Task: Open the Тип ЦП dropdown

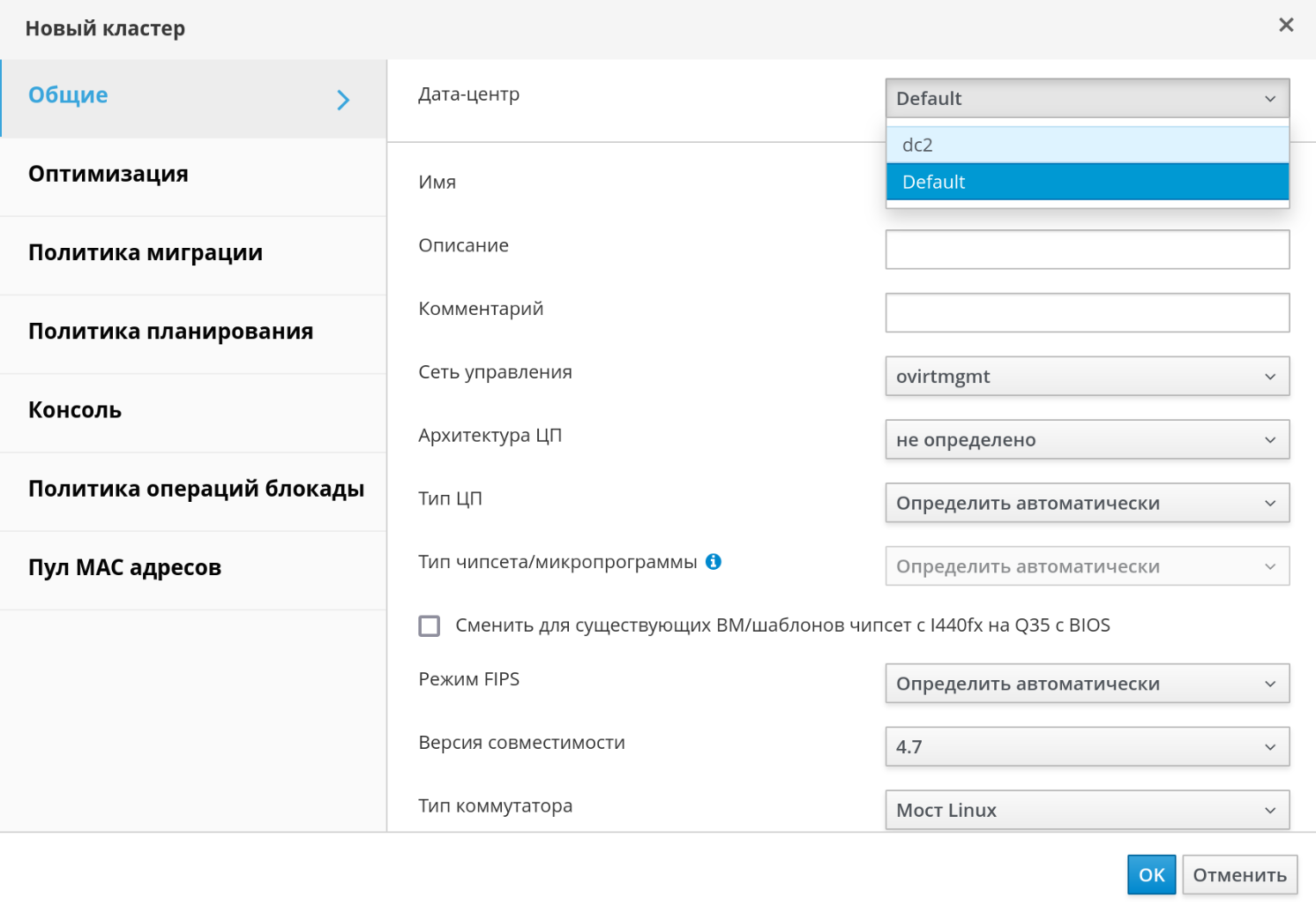Action: tap(1087, 504)
